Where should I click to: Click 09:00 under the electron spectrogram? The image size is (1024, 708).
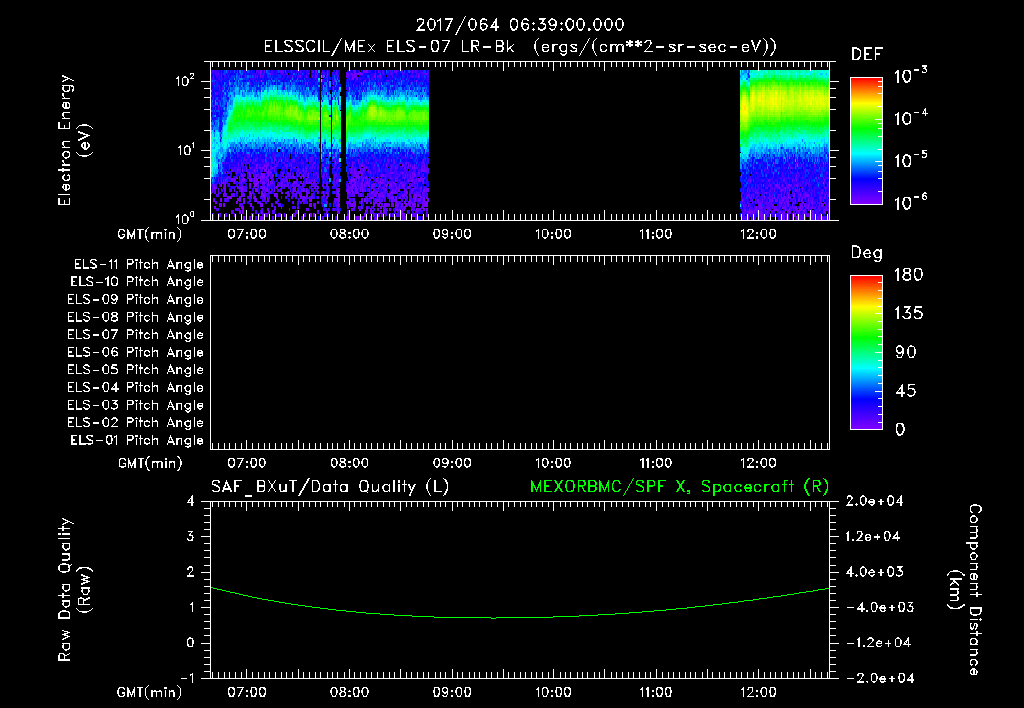coord(452,234)
